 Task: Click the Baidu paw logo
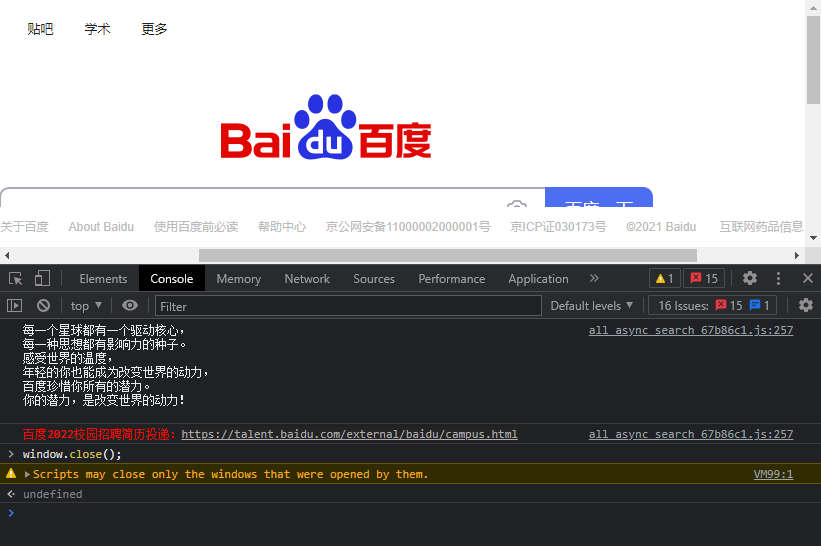click(326, 128)
